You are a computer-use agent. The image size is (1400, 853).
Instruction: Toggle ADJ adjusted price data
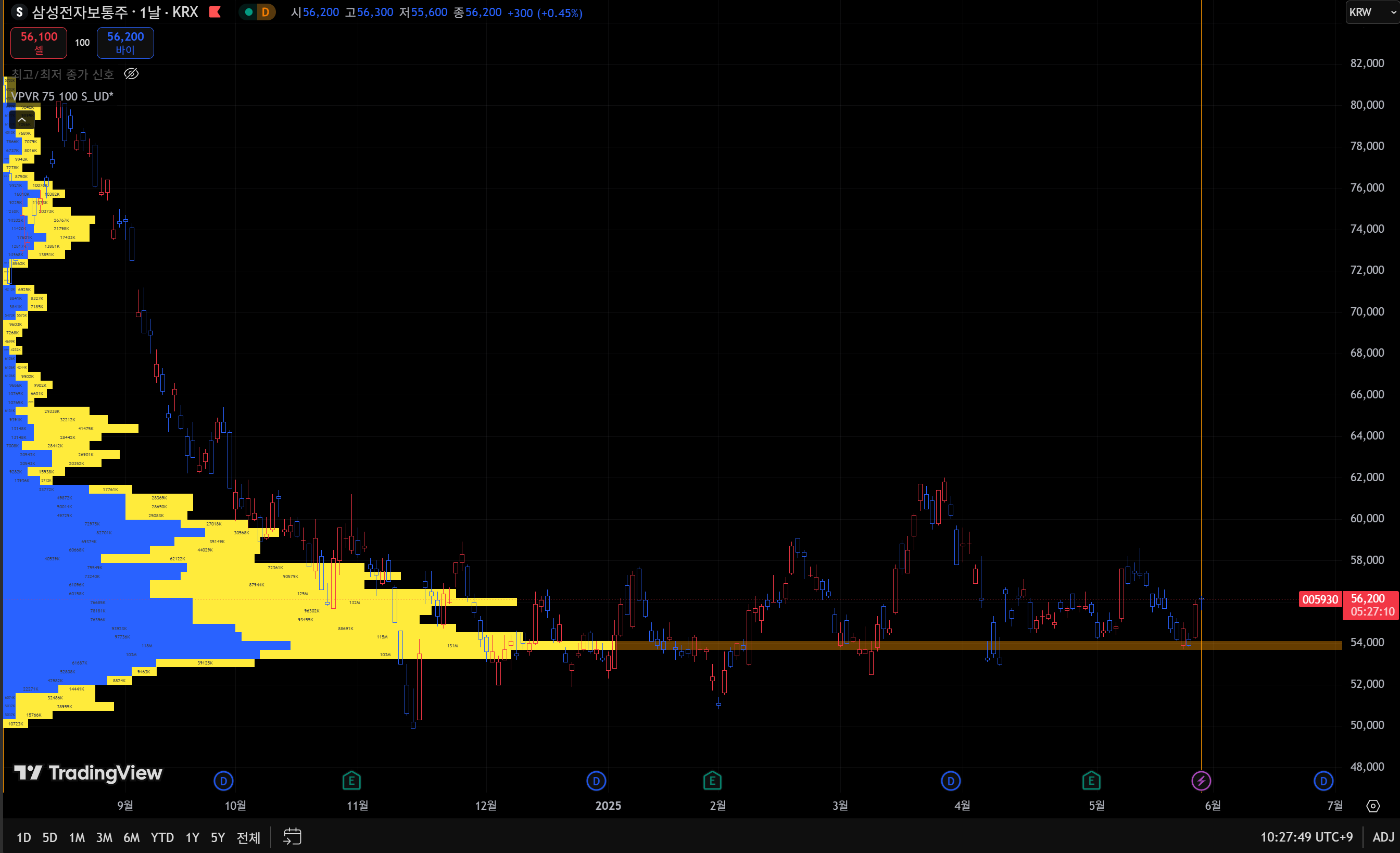coord(1383,836)
